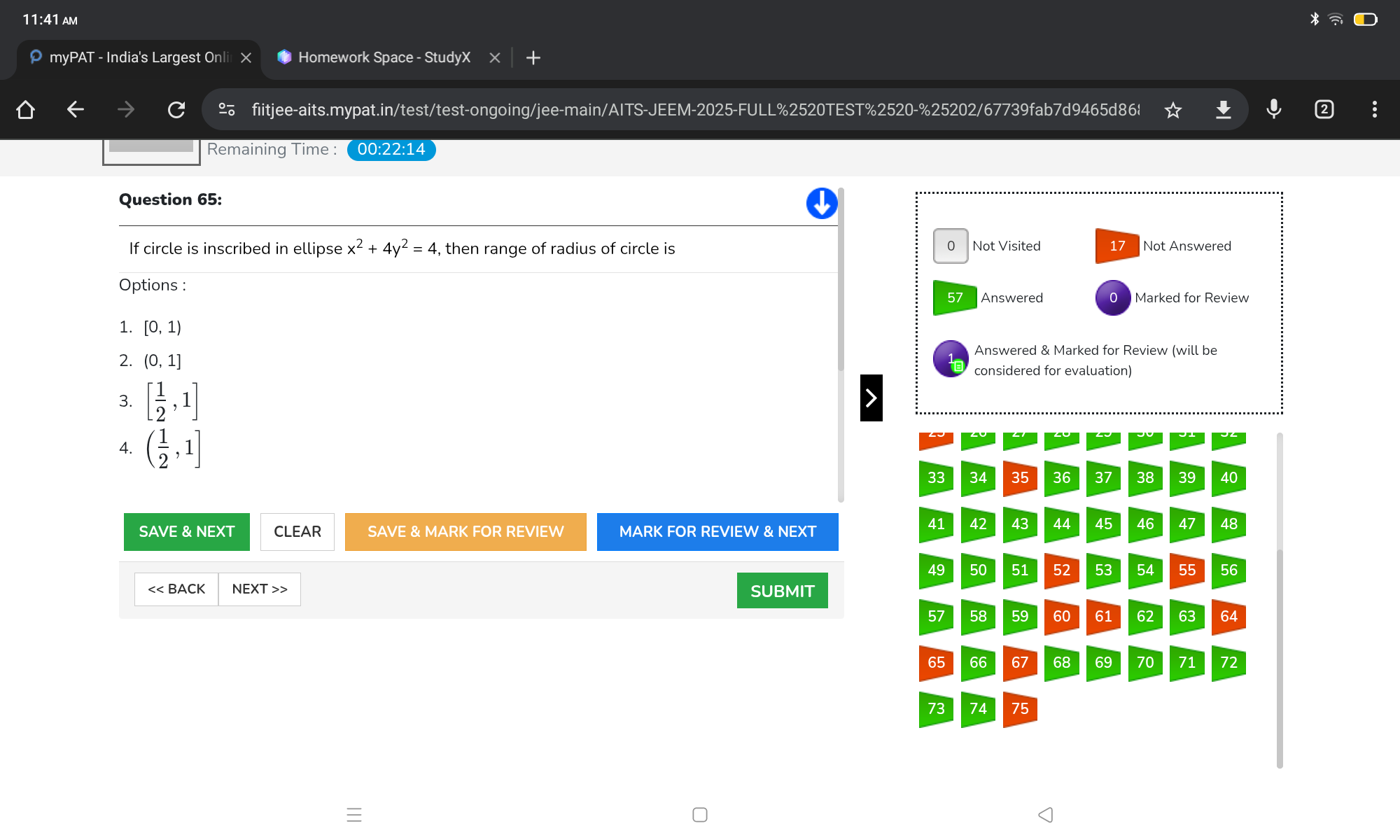
Task: Tap the disabled forward arrow
Action: pos(126,109)
